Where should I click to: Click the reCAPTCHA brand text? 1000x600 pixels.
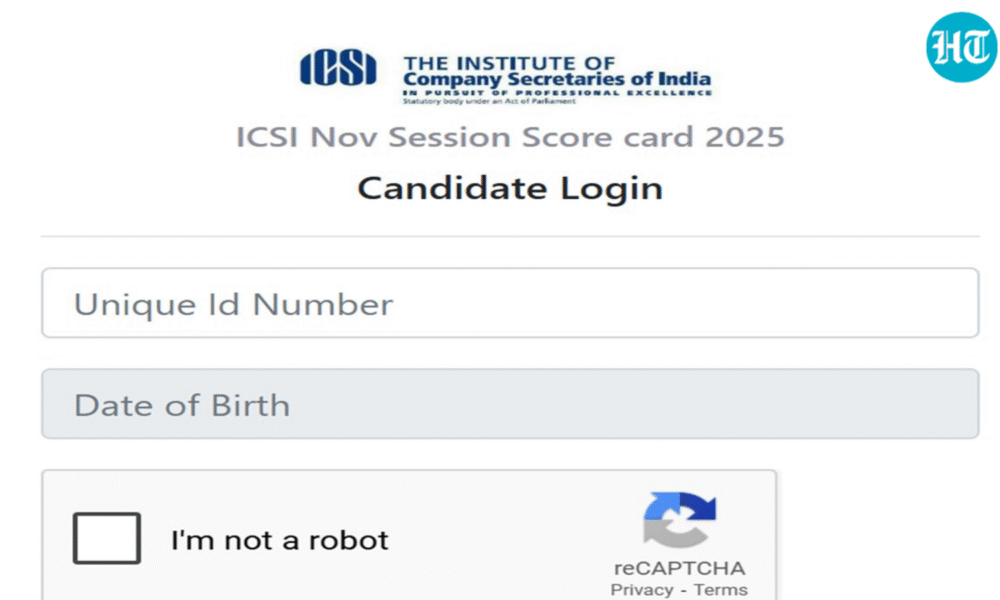click(679, 568)
